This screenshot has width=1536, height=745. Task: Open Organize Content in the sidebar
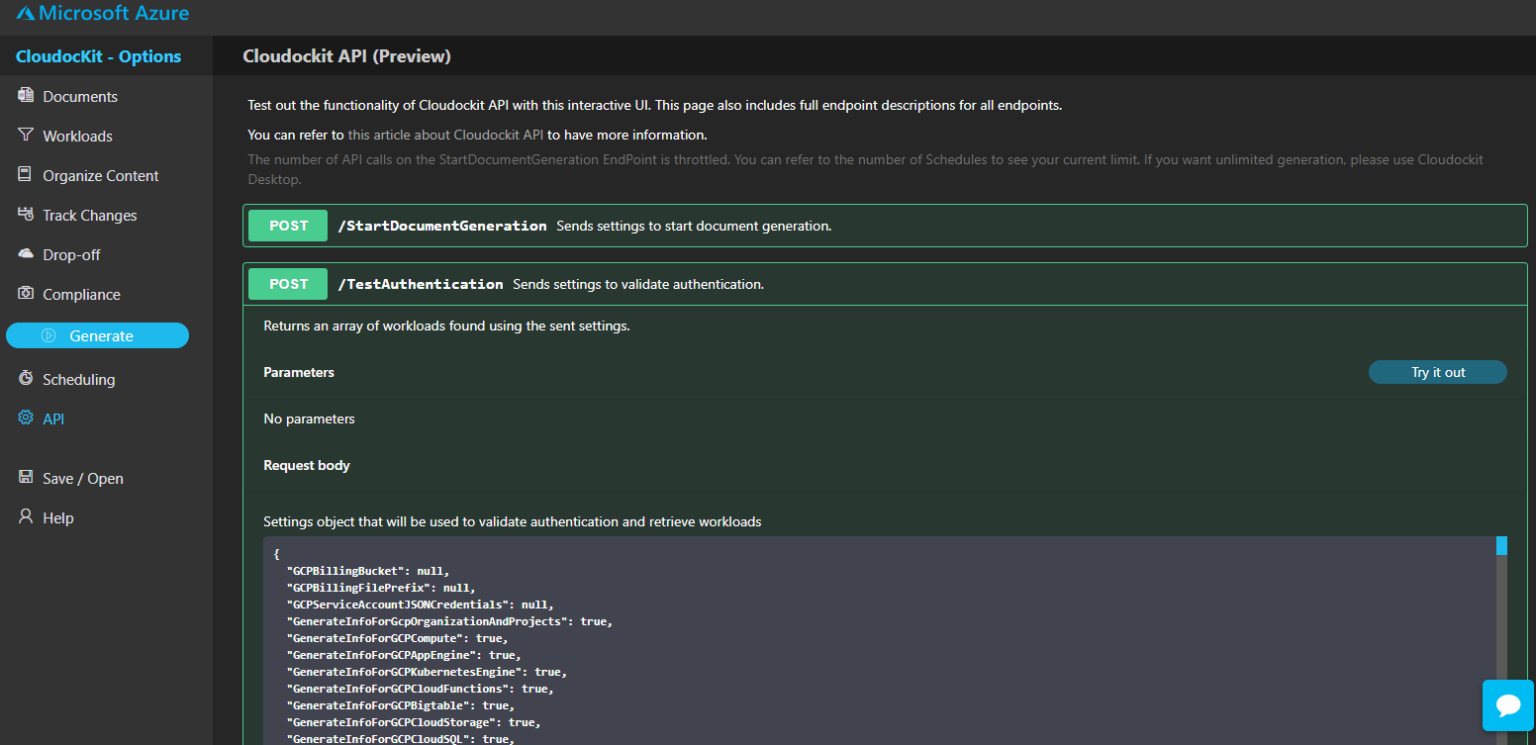(25, 175)
